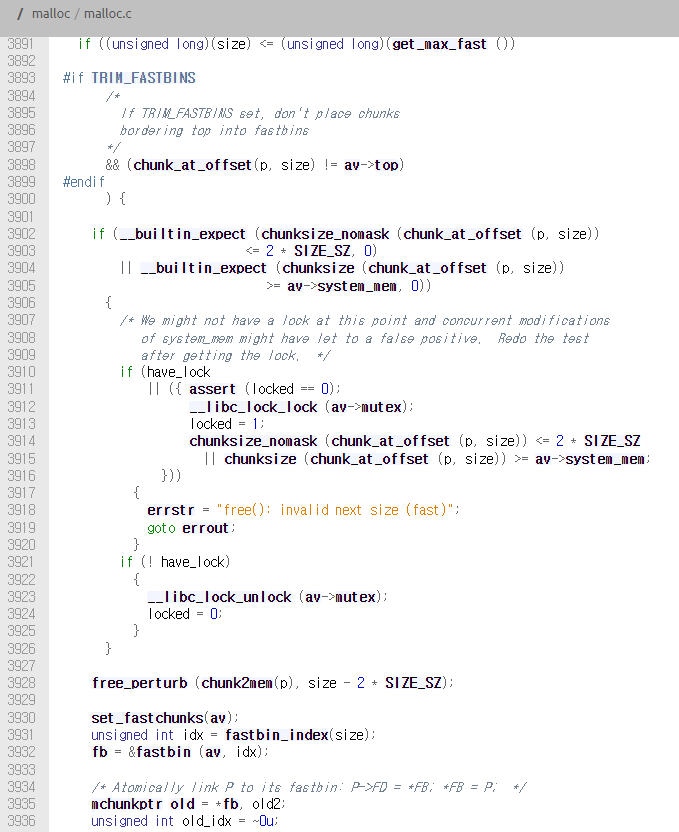Follow the chunk2mem identifier link

tap(237, 683)
